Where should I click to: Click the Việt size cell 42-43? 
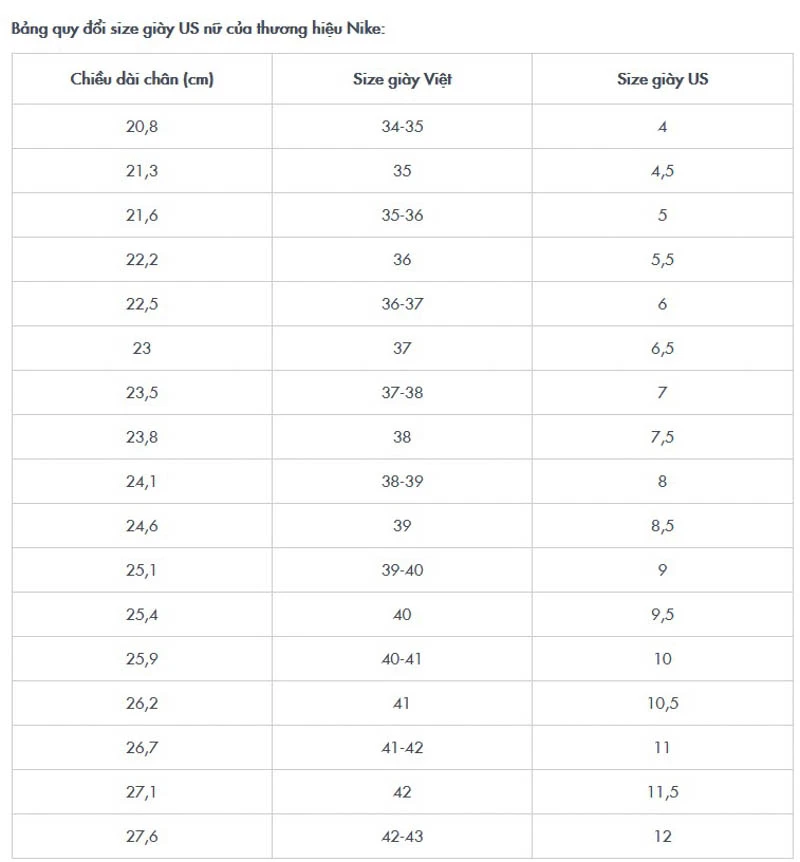[402, 836]
